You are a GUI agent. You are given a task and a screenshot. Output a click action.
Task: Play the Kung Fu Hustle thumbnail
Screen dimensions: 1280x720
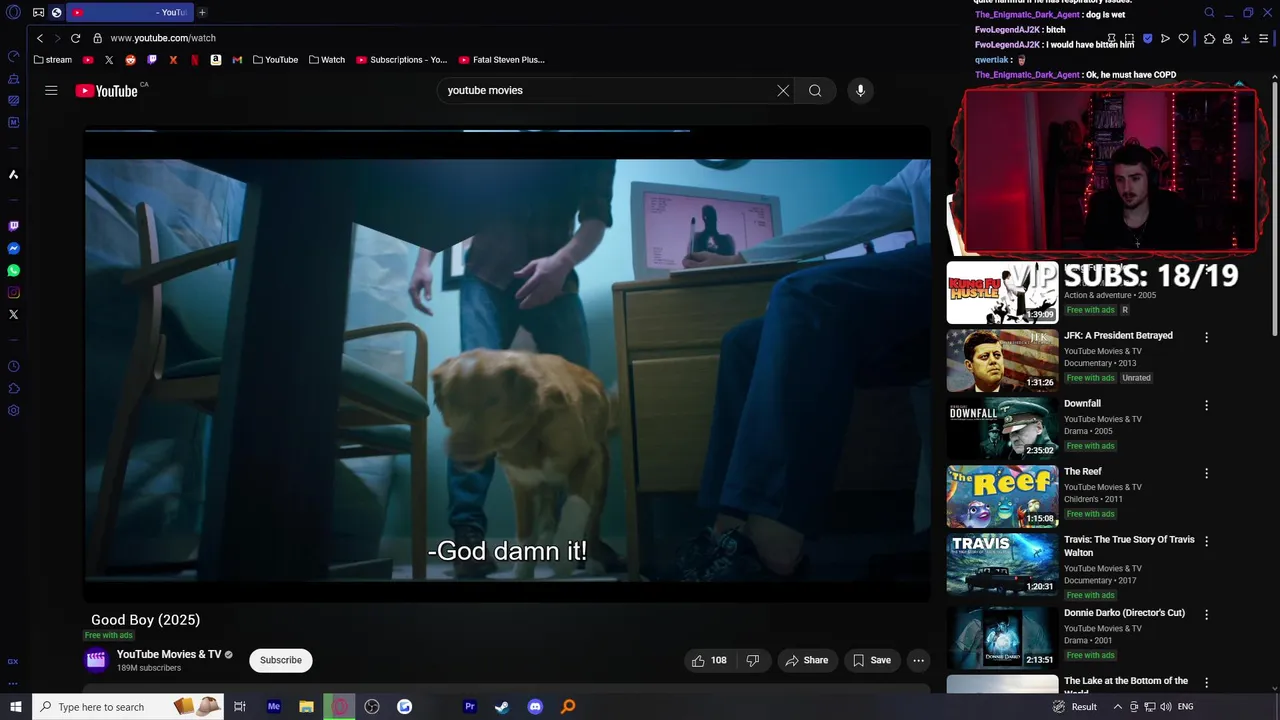(x=1002, y=293)
